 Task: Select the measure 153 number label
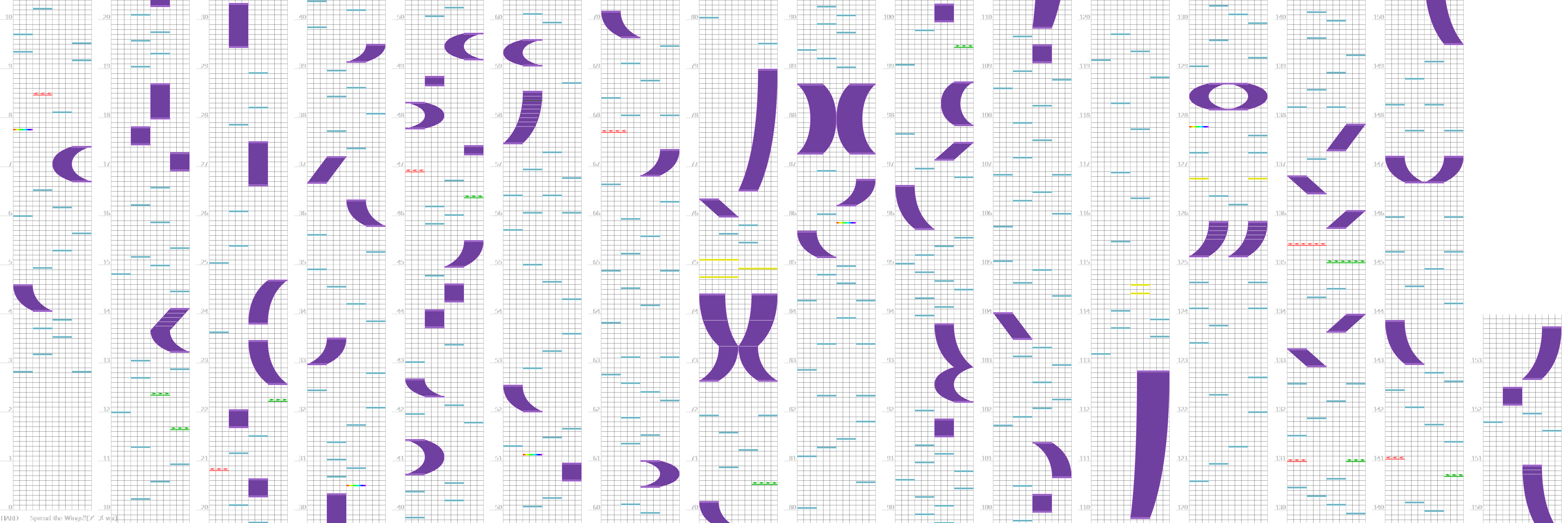click(1477, 360)
